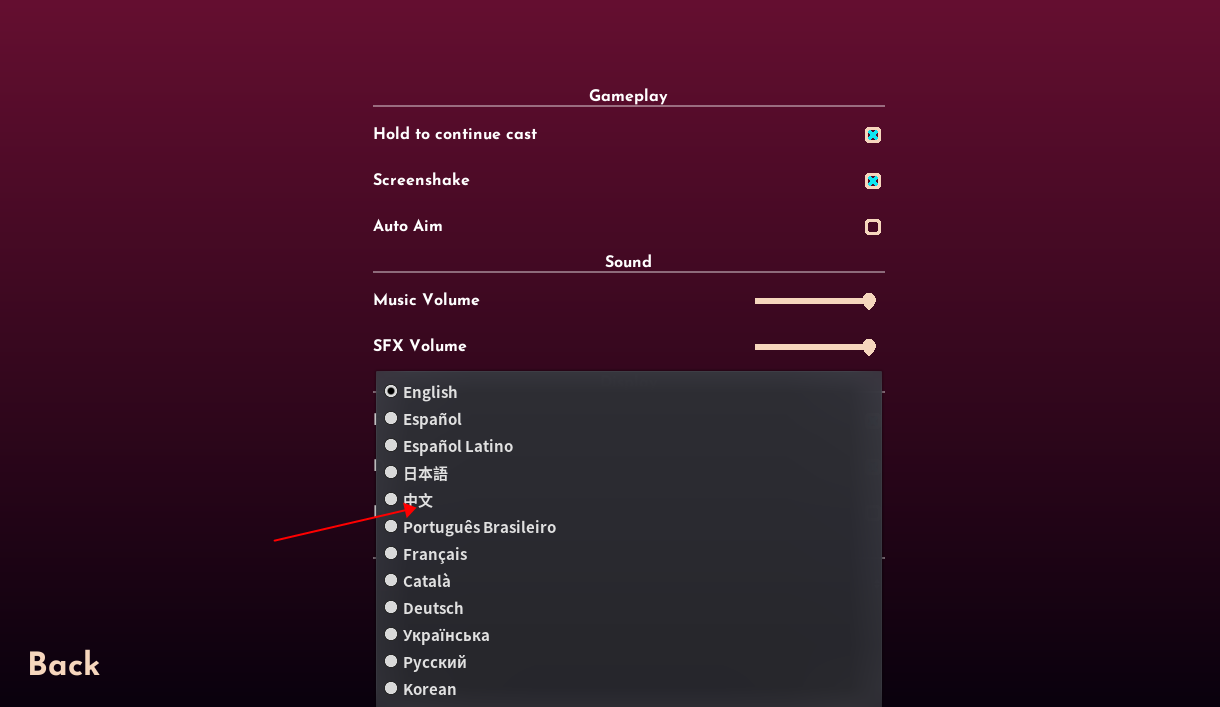Choose Українська from the list

445,635
